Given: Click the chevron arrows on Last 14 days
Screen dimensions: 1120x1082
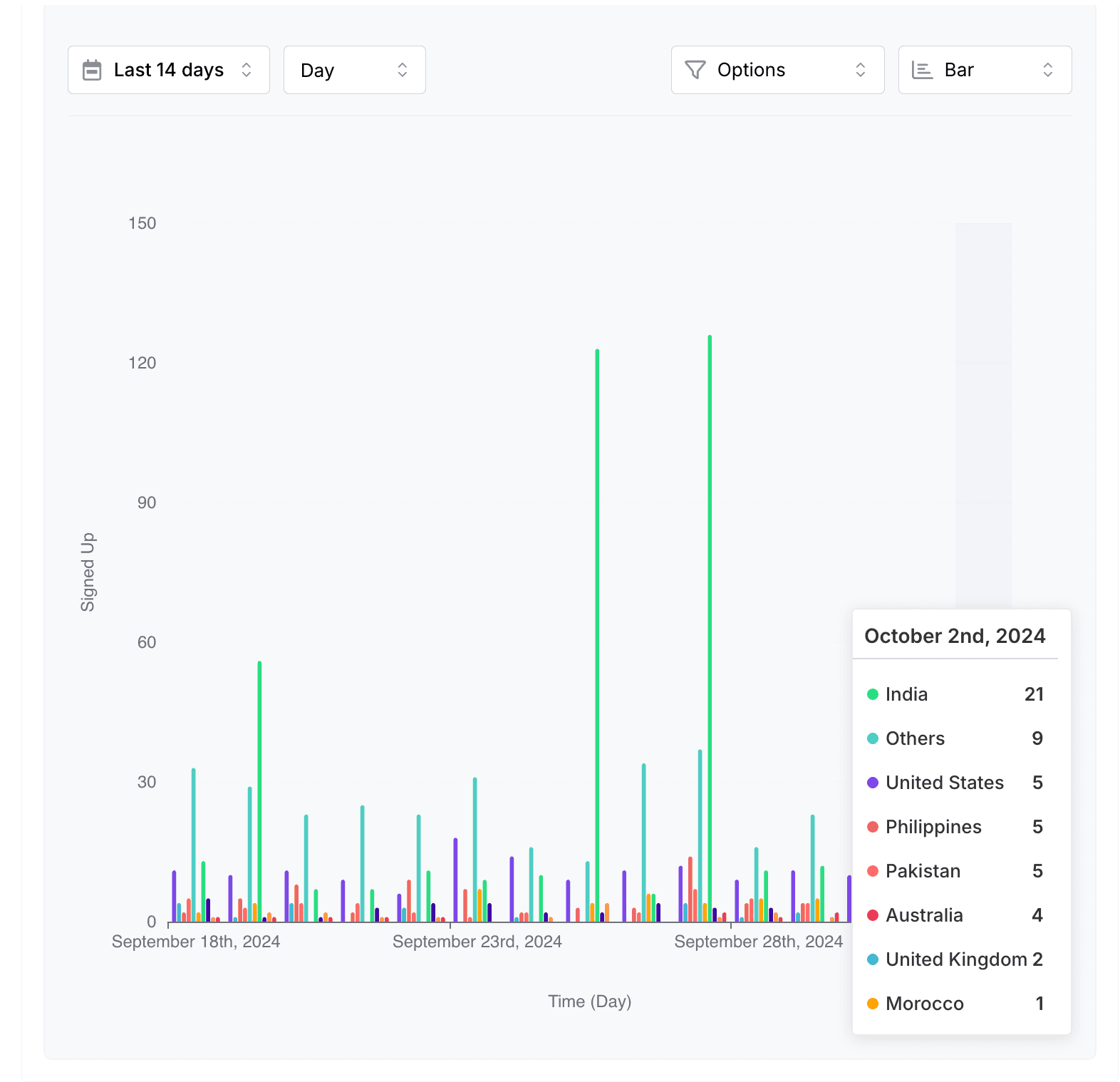Looking at the screenshot, I should pos(247,70).
